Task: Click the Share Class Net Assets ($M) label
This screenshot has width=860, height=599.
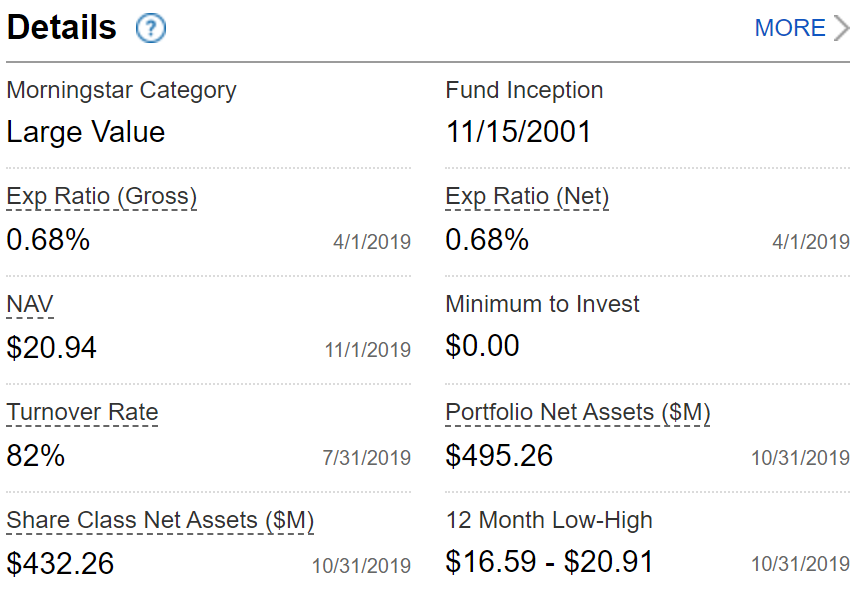Action: point(160,520)
